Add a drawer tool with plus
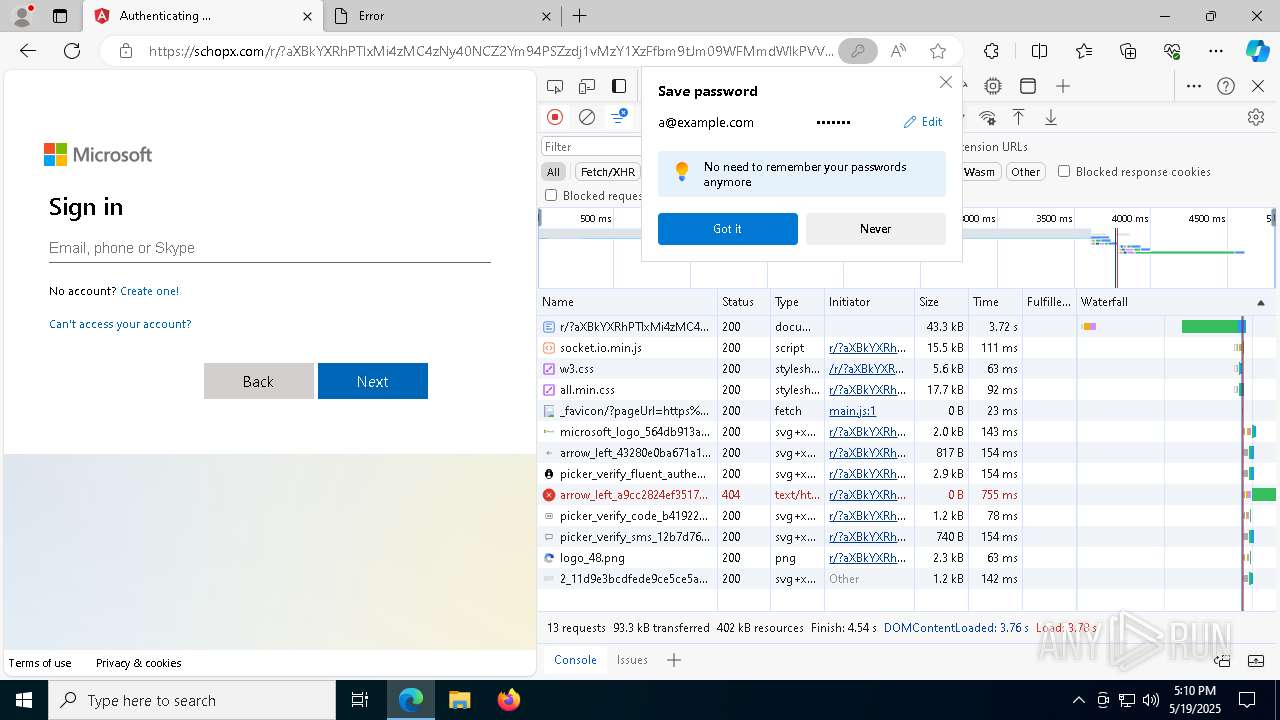This screenshot has height=720, width=1280. pos(674,660)
